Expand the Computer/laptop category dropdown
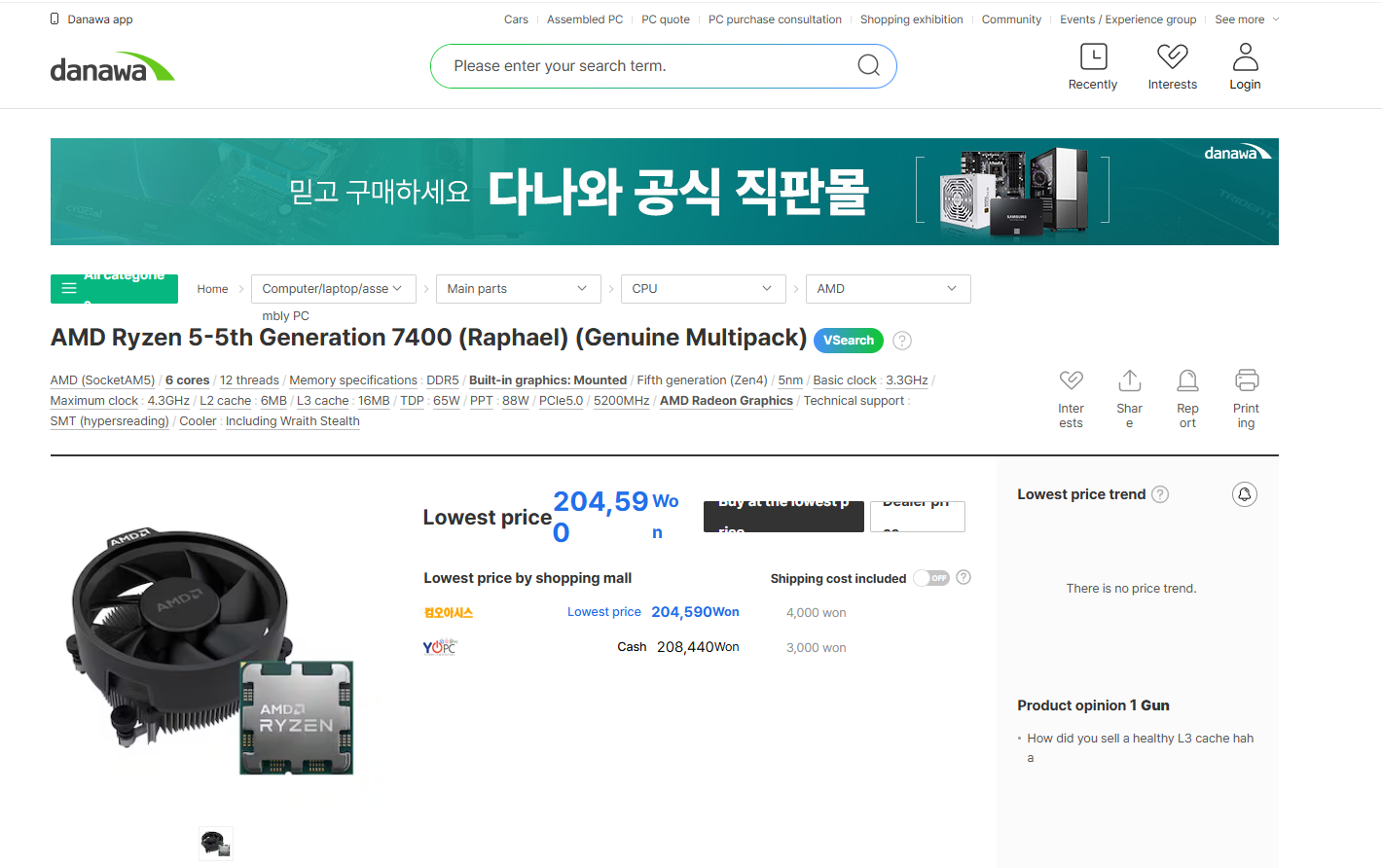1382x868 pixels. tap(333, 289)
